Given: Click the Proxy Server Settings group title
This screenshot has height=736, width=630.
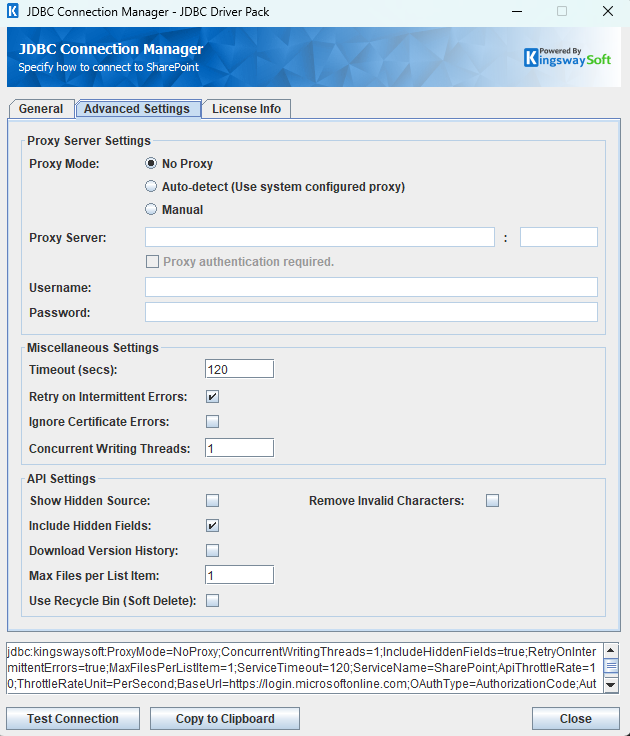Looking at the screenshot, I should coord(89,141).
